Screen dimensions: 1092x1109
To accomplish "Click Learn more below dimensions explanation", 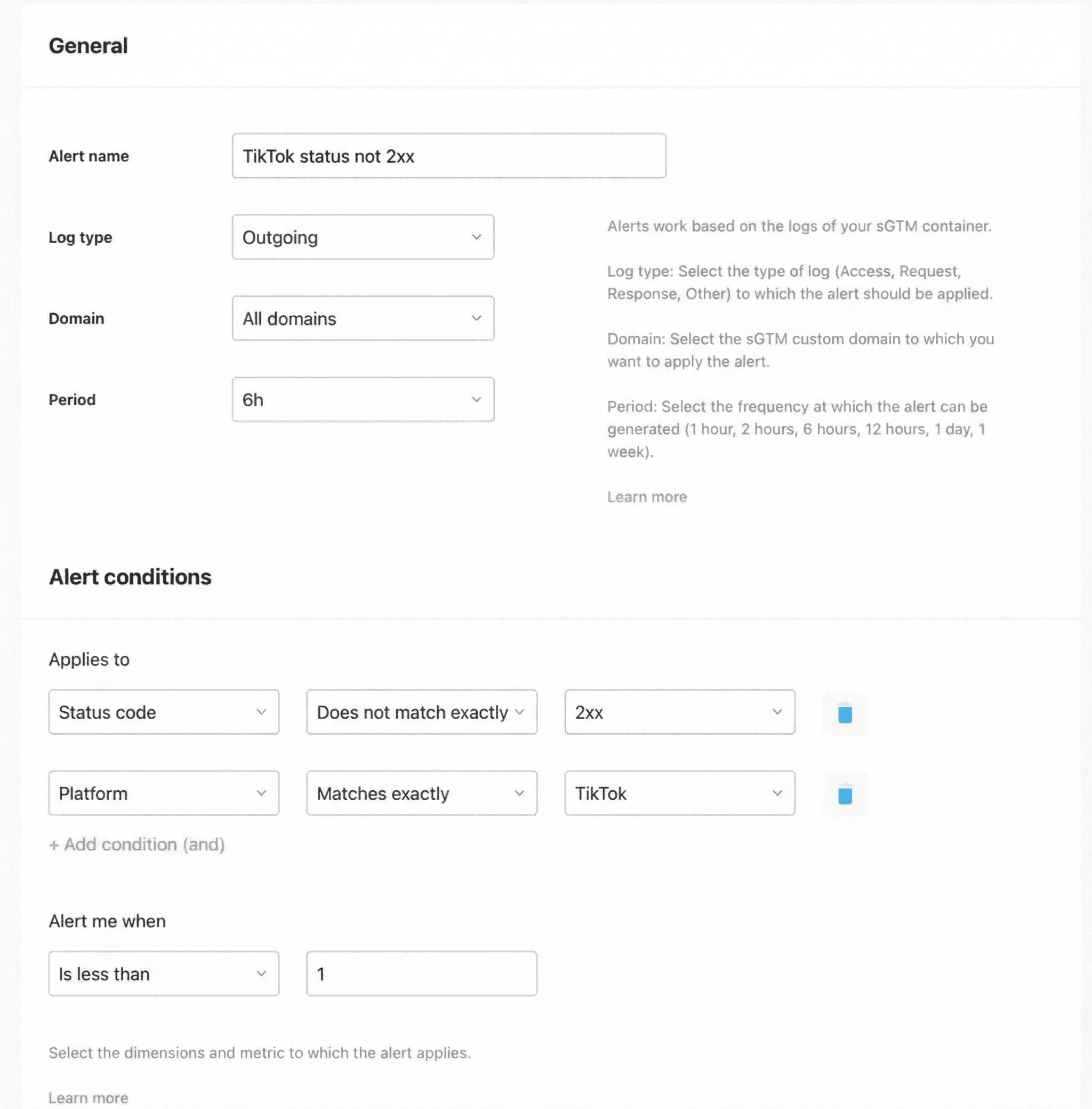I will (x=89, y=1096).
